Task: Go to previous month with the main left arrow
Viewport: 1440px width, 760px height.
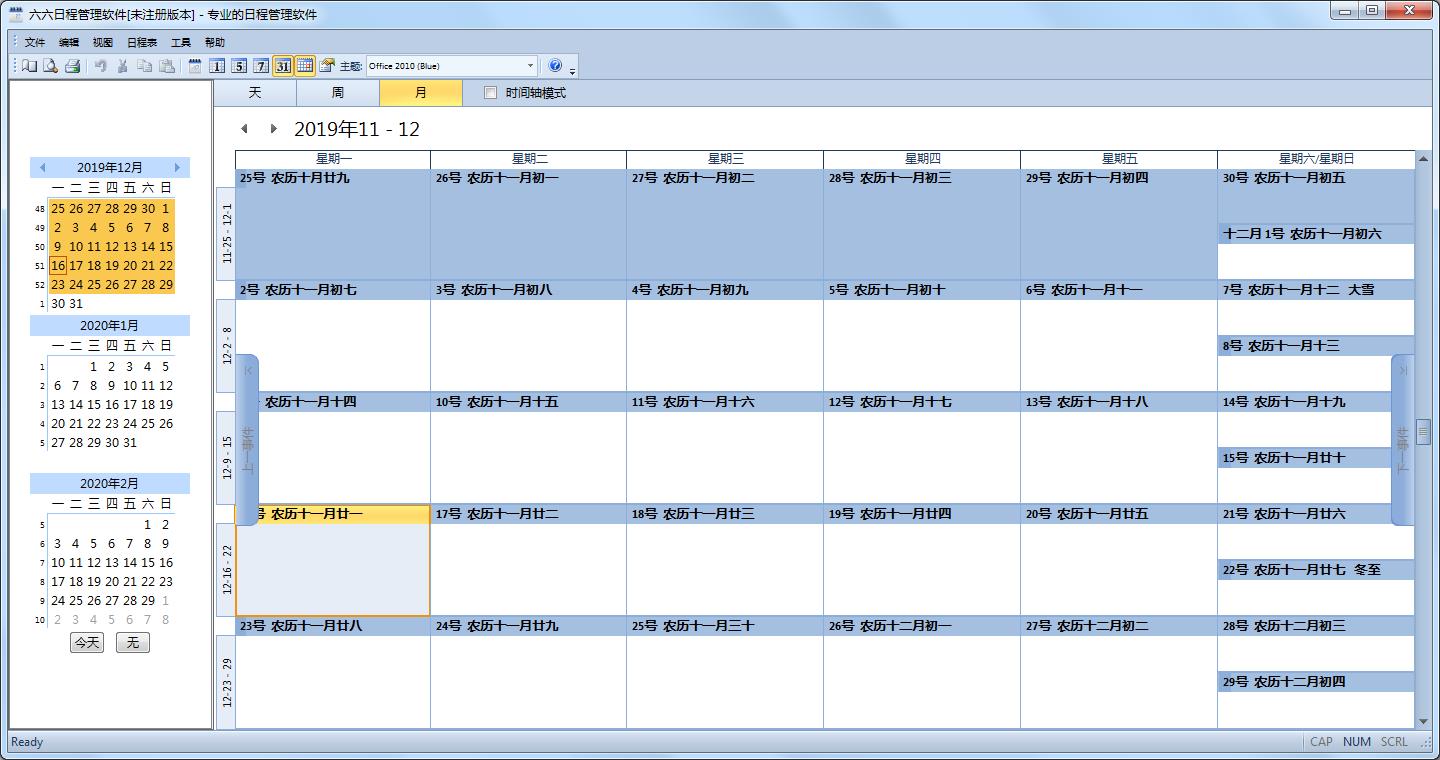Action: (244, 129)
